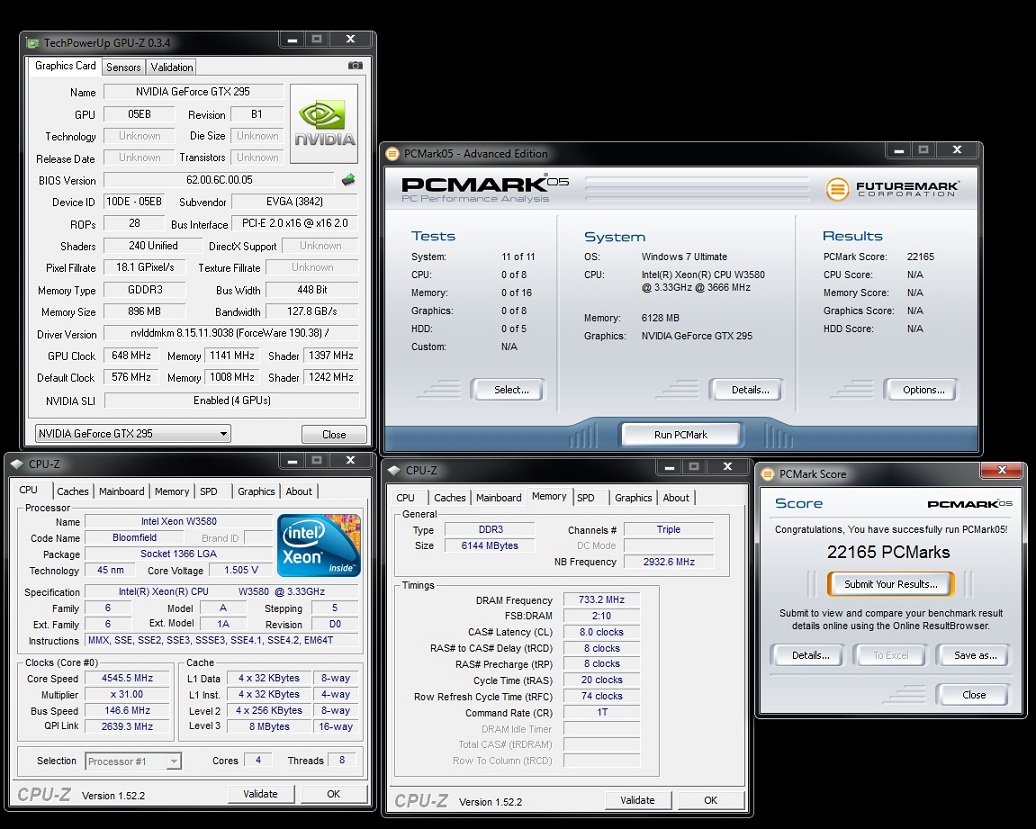
Task: Open SPD tab in left CPU-Z window
Action: pyautogui.click(x=209, y=491)
